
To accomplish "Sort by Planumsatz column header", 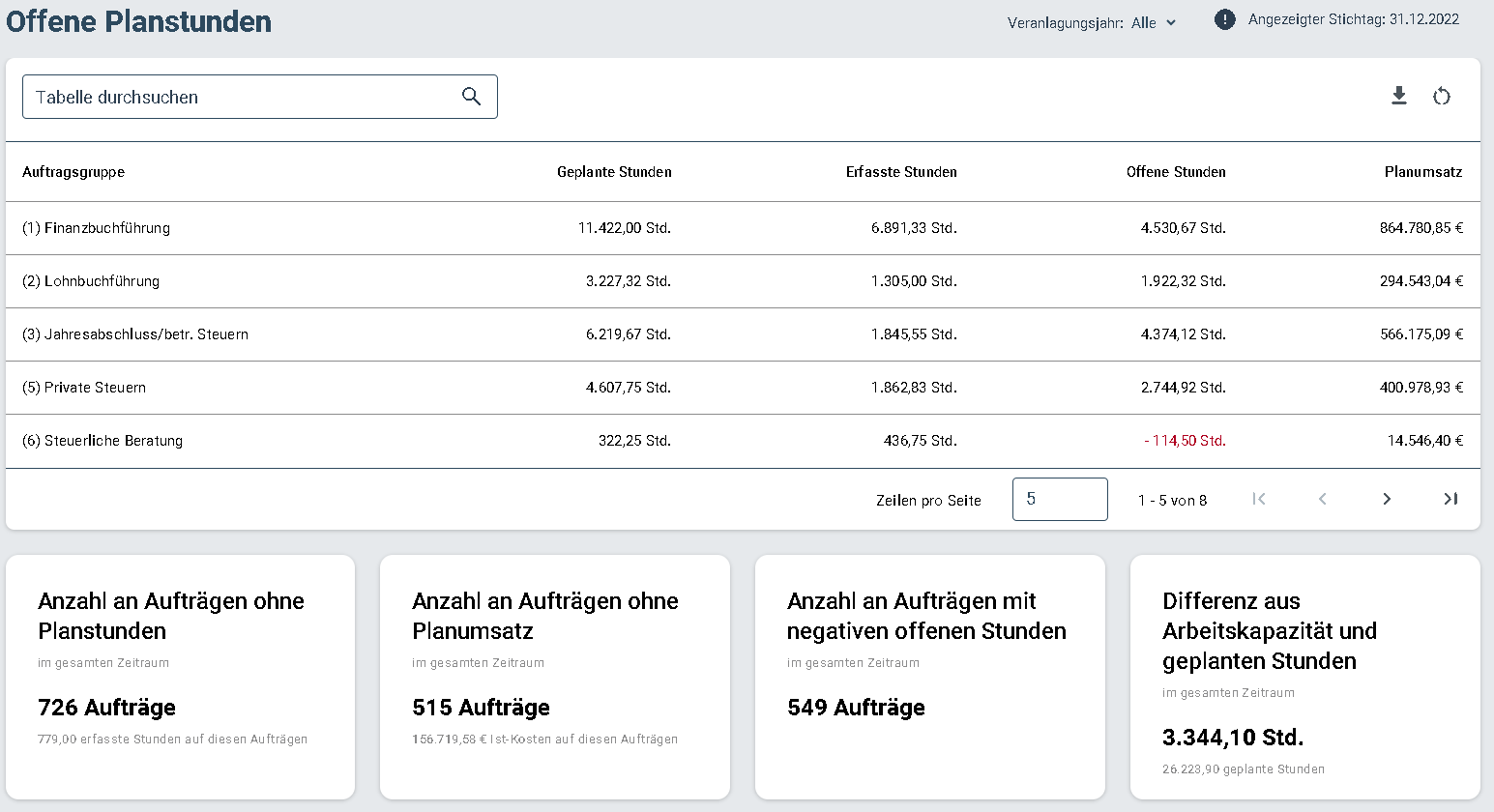I will (x=1423, y=172).
